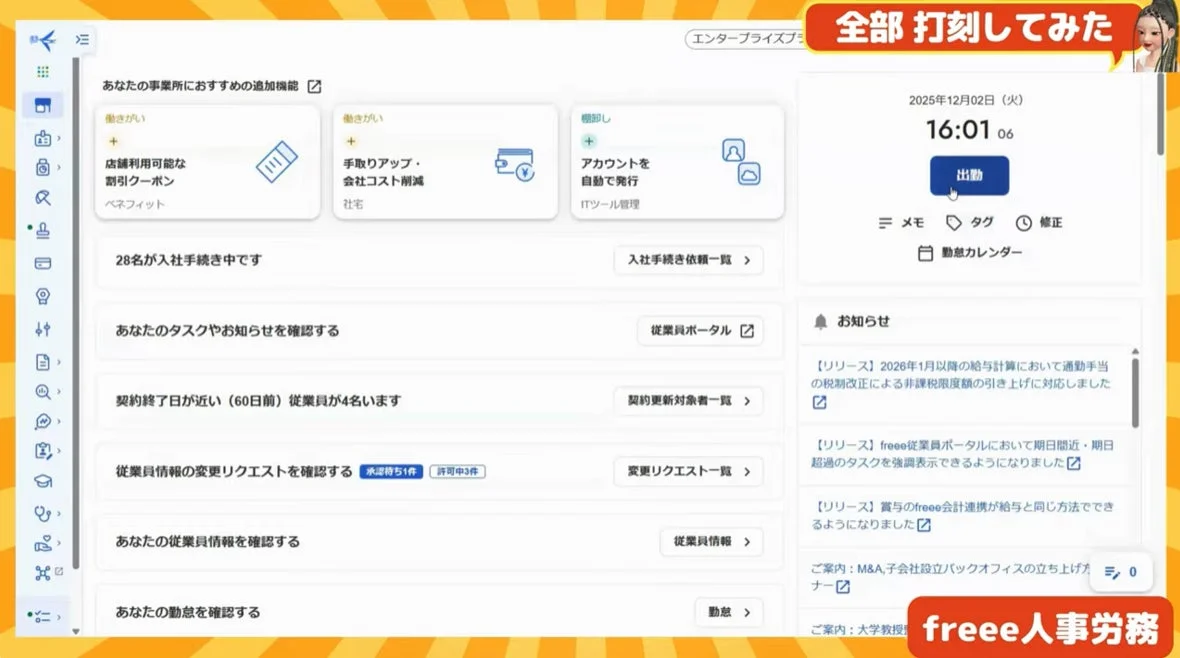Click the bell icon beside お知らせ
1180x658 pixels.
pyautogui.click(x=822, y=320)
